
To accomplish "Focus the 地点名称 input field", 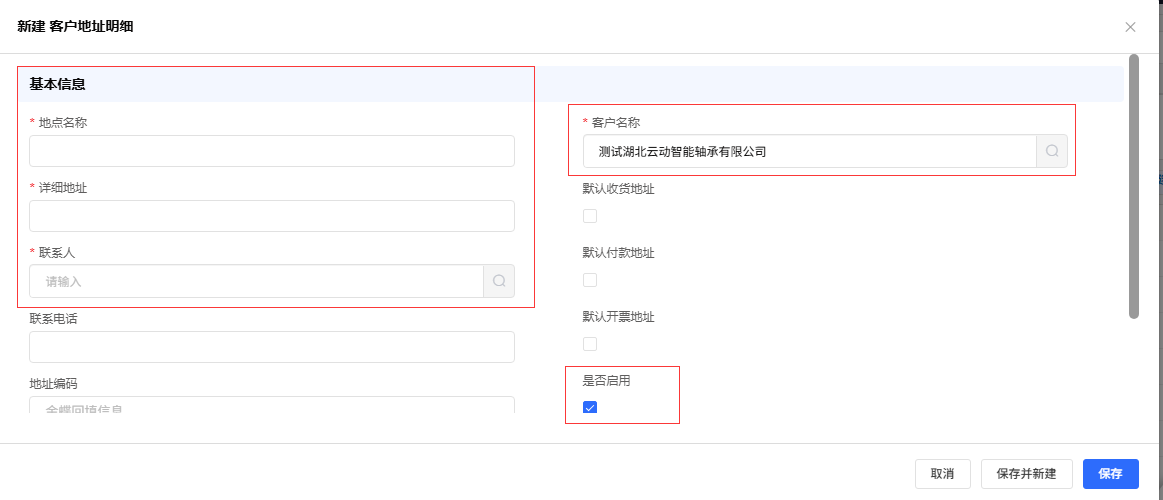I will [271, 151].
